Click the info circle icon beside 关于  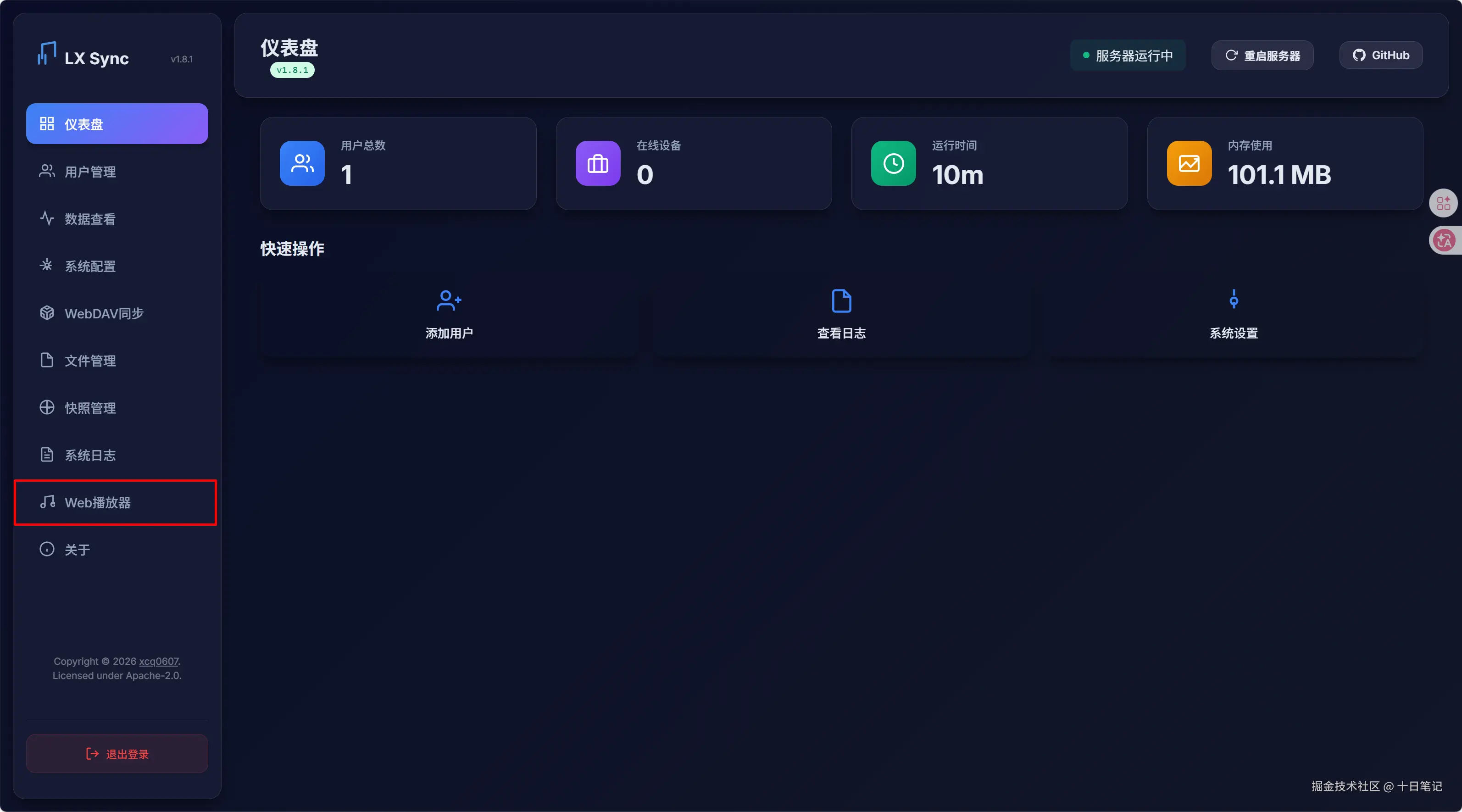tap(46, 549)
